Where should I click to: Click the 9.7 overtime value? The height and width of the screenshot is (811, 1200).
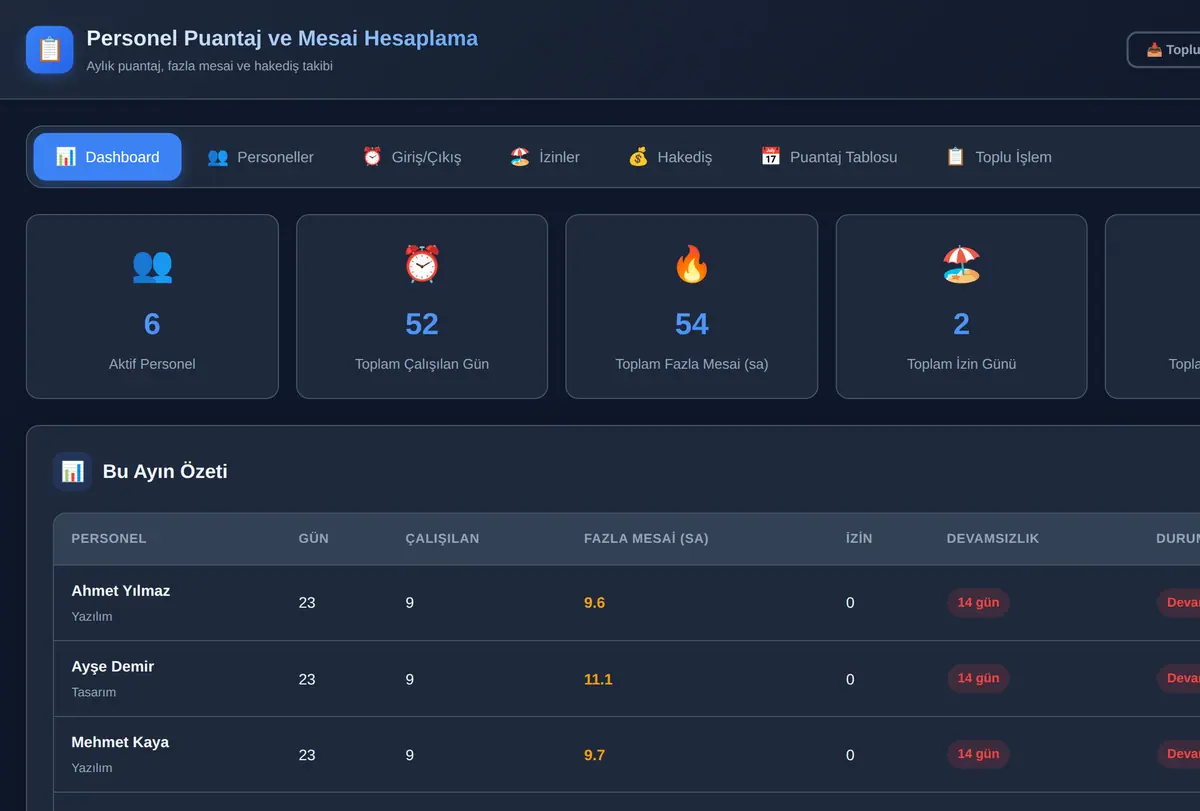[594, 755]
